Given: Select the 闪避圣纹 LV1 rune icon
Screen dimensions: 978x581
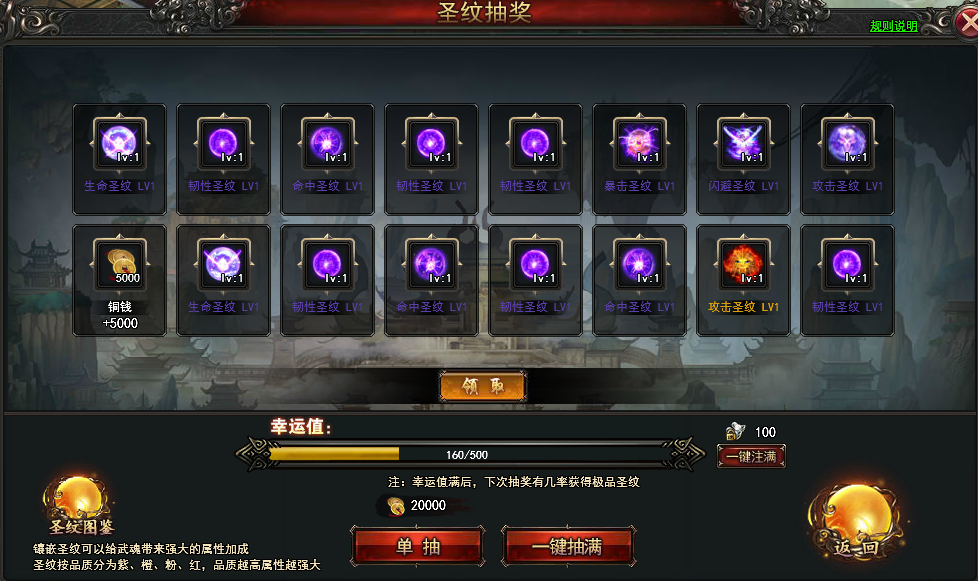Looking at the screenshot, I should 743,143.
